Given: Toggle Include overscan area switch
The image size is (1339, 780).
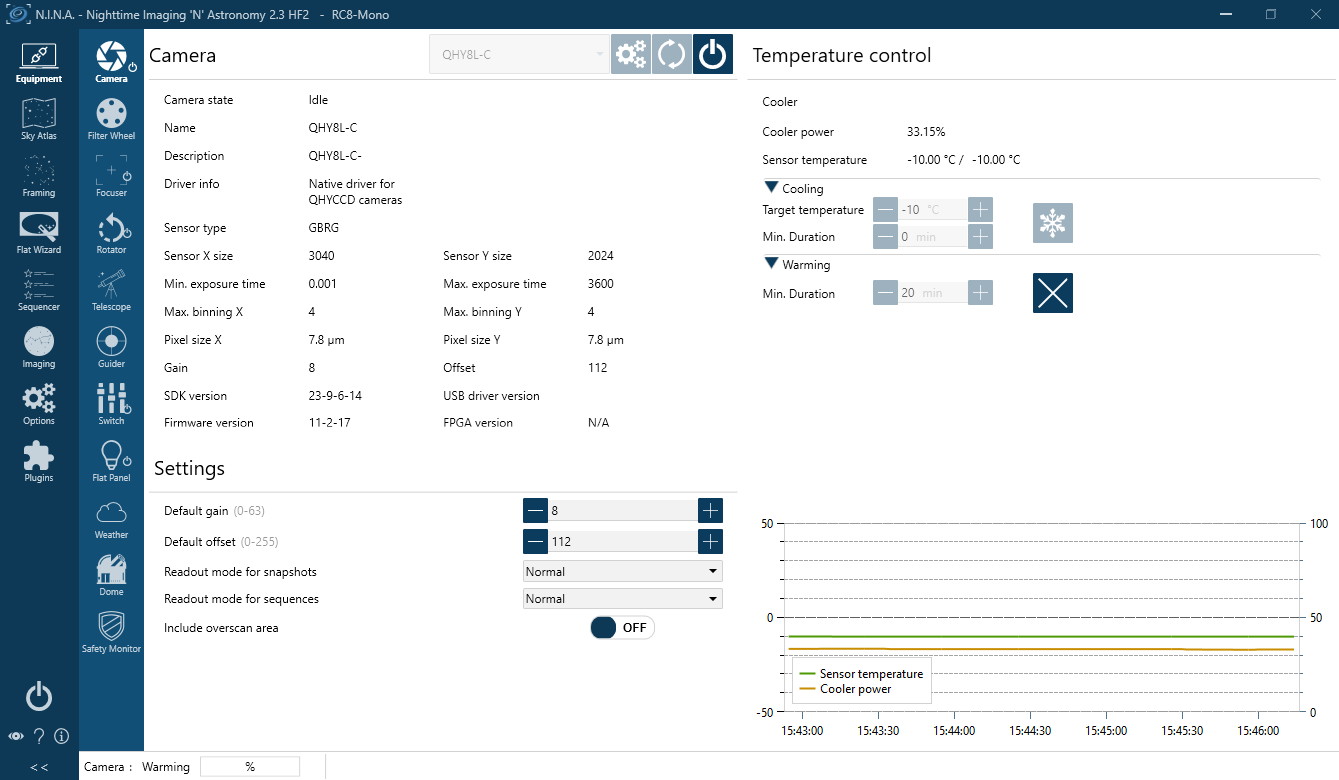Looking at the screenshot, I should point(622,628).
